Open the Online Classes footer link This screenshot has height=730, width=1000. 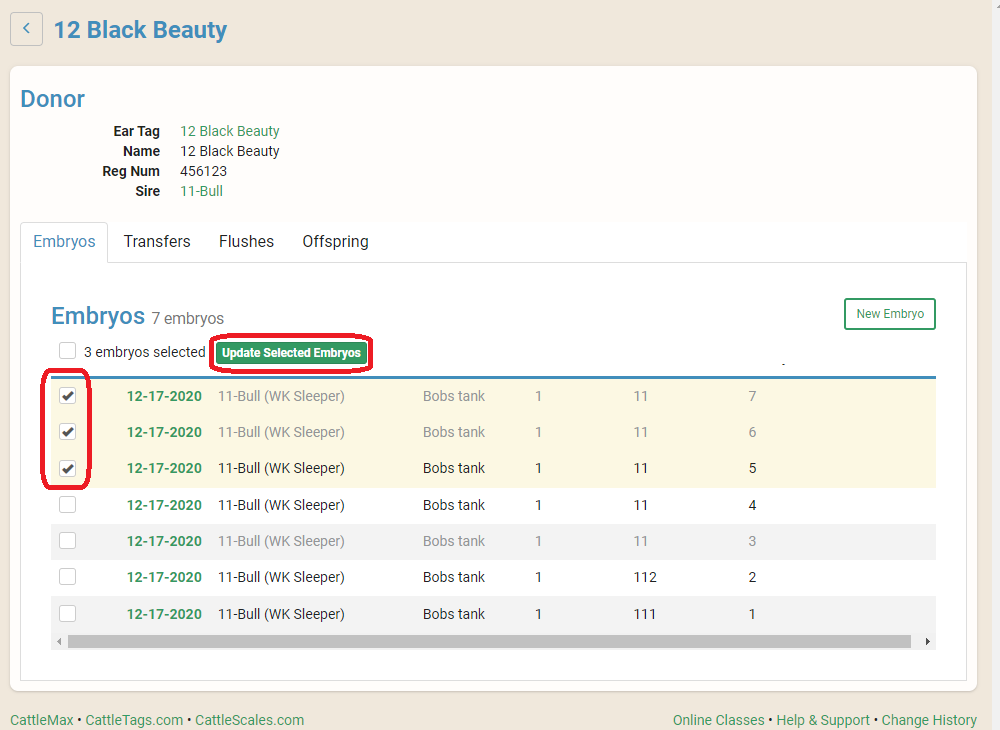tap(718, 720)
